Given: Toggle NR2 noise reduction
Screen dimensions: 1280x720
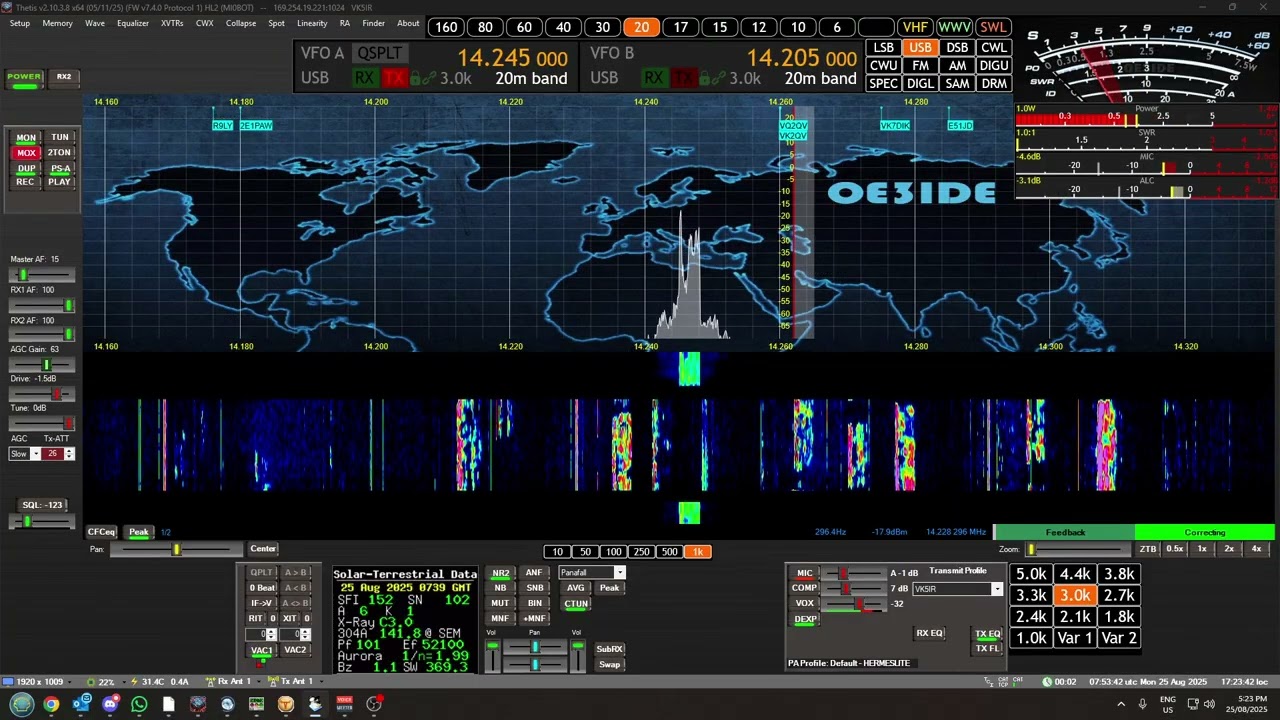Looking at the screenshot, I should pyautogui.click(x=500, y=573).
